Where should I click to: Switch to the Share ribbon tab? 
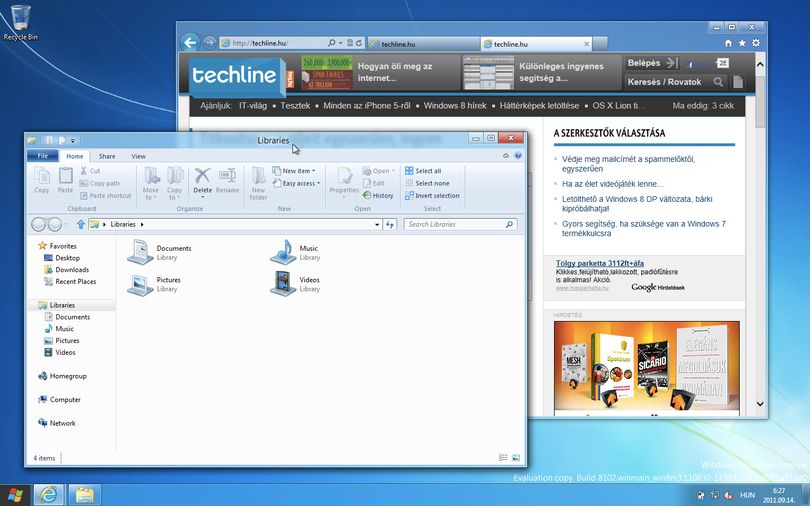(107, 156)
